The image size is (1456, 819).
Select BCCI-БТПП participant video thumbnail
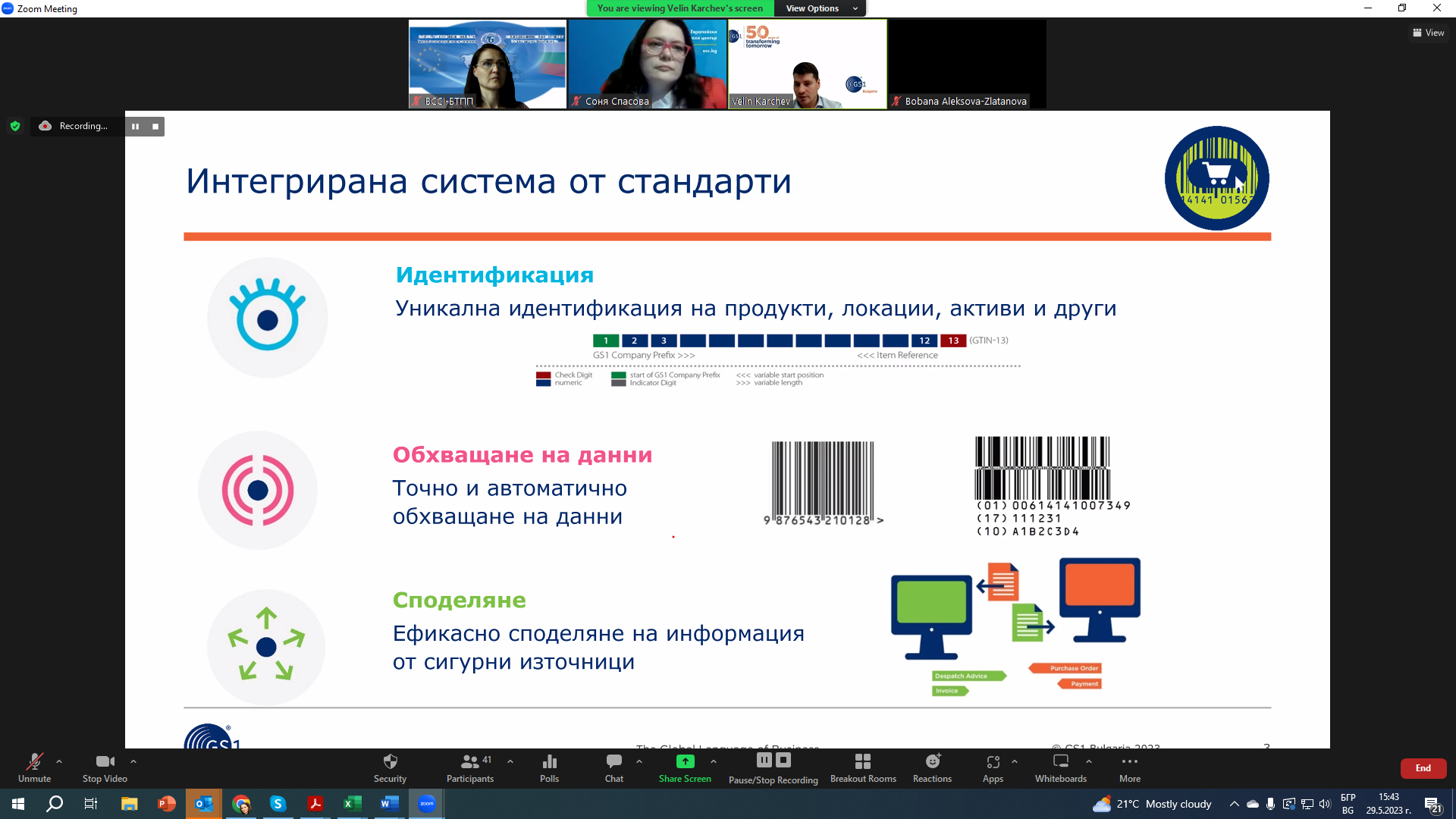(x=488, y=64)
